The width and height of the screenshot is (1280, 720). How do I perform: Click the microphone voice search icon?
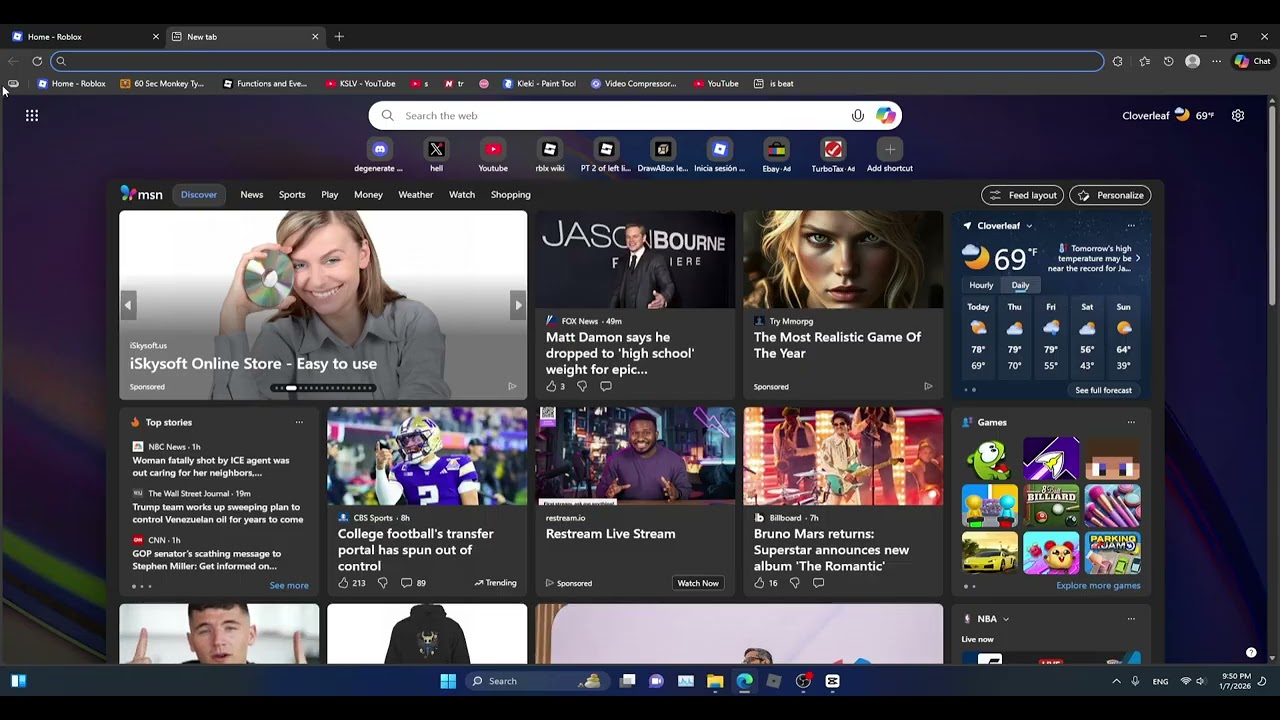tap(858, 116)
